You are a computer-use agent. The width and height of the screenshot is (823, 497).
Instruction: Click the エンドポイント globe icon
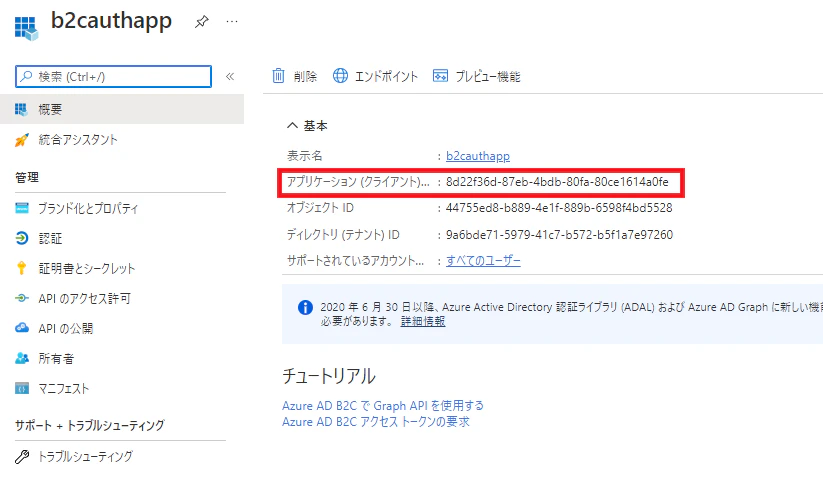pos(340,76)
